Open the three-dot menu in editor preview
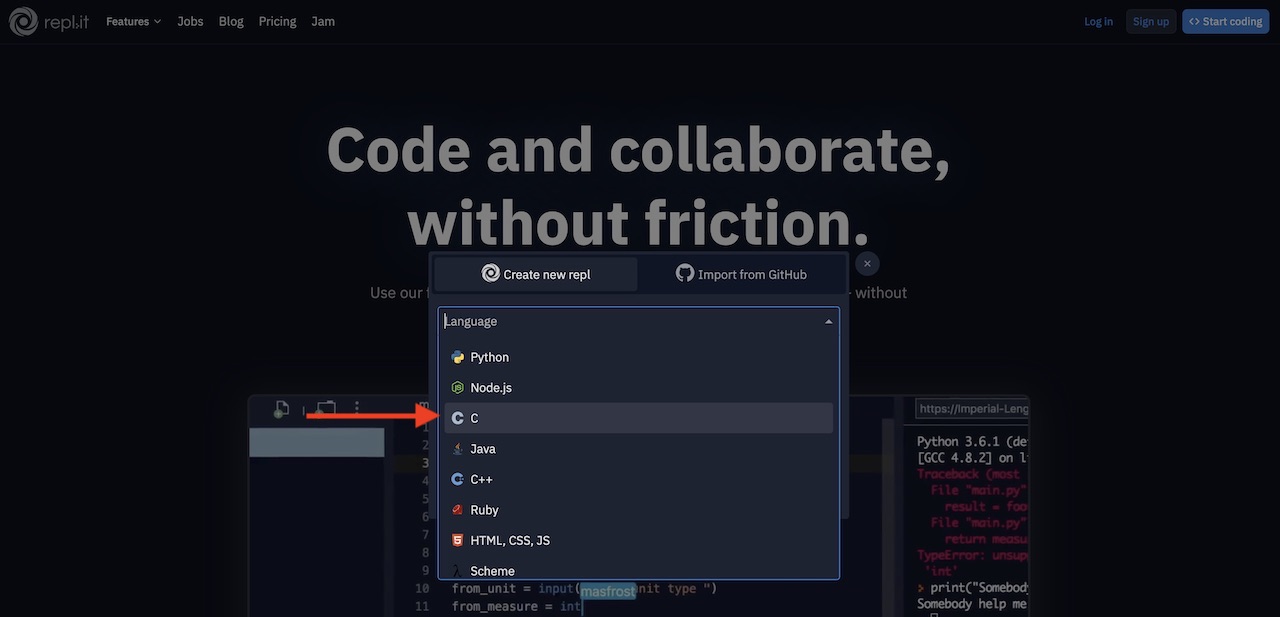This screenshot has width=1280, height=617. coord(357,408)
